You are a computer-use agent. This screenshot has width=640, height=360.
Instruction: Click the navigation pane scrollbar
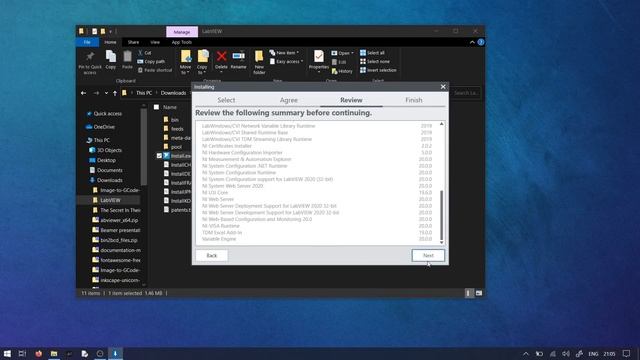click(x=144, y=147)
